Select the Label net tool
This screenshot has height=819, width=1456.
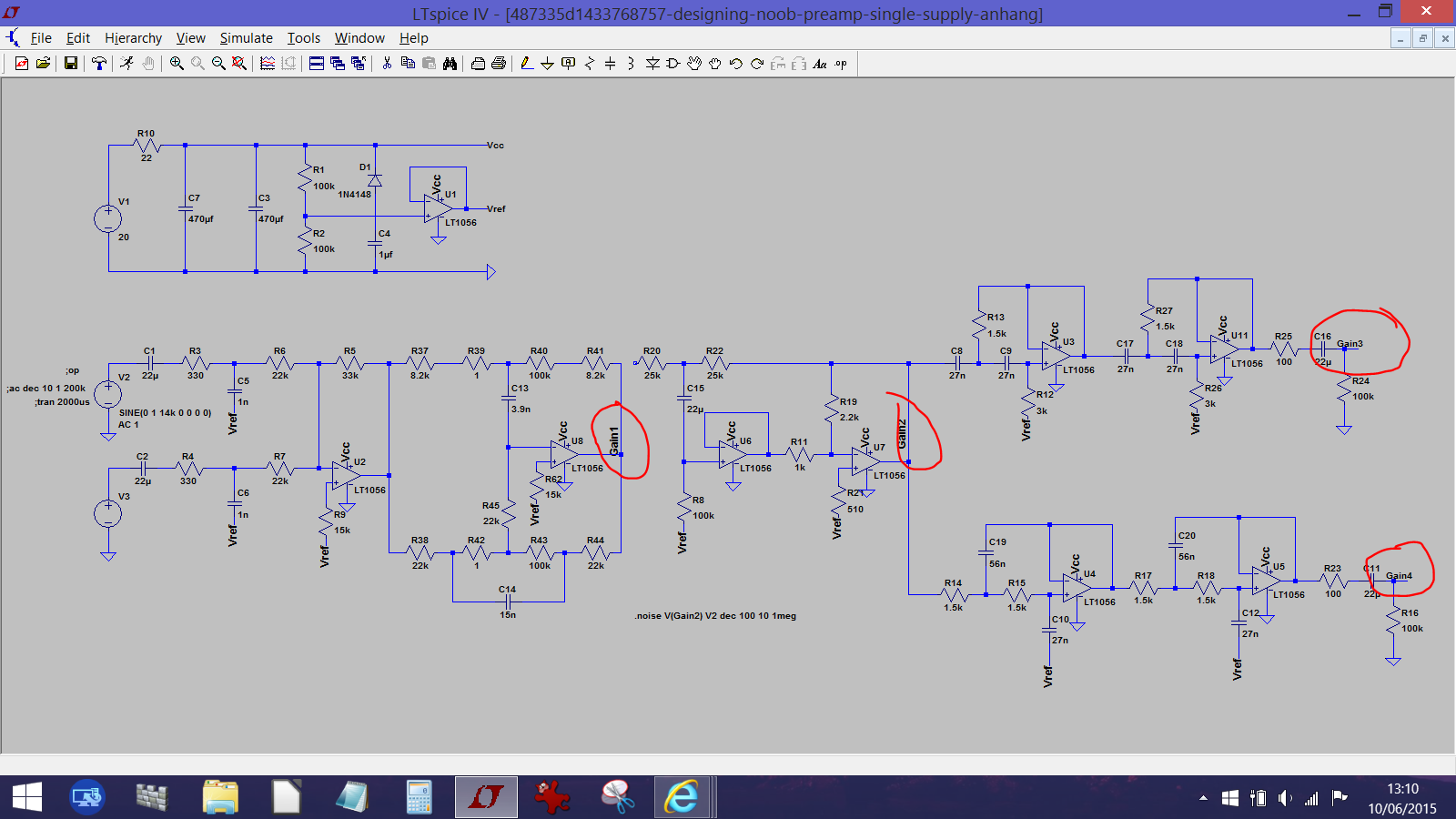pyautogui.click(x=569, y=64)
